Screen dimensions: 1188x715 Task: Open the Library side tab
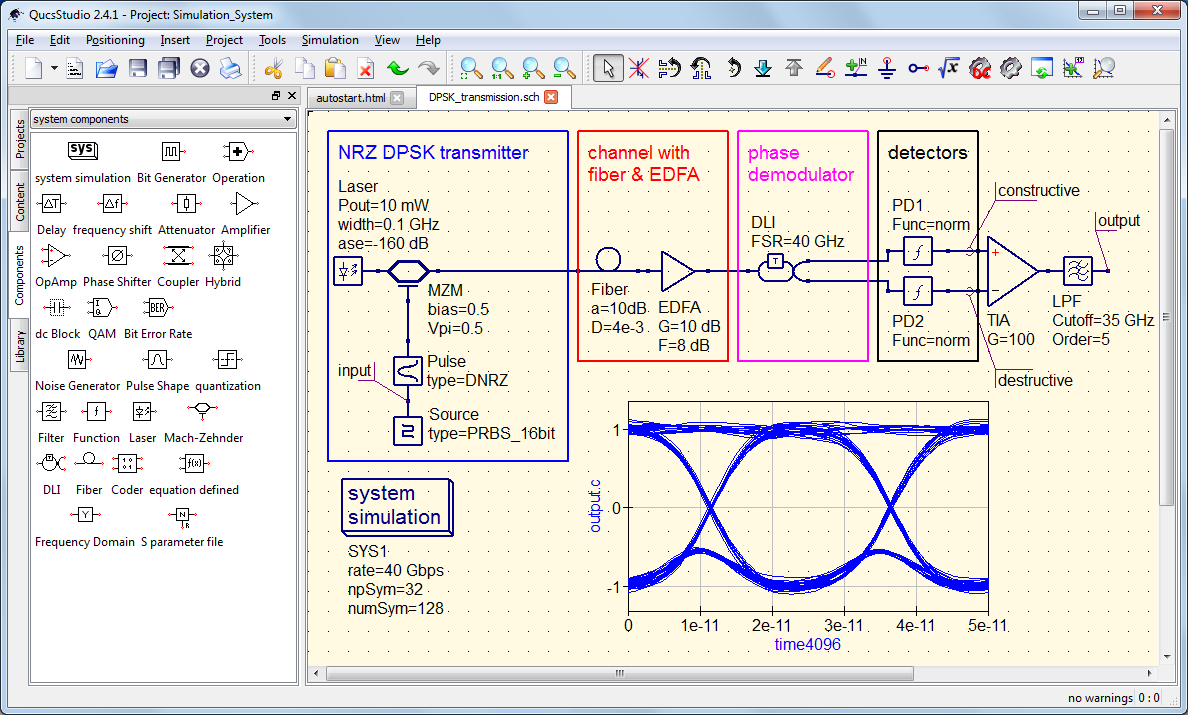(19, 346)
